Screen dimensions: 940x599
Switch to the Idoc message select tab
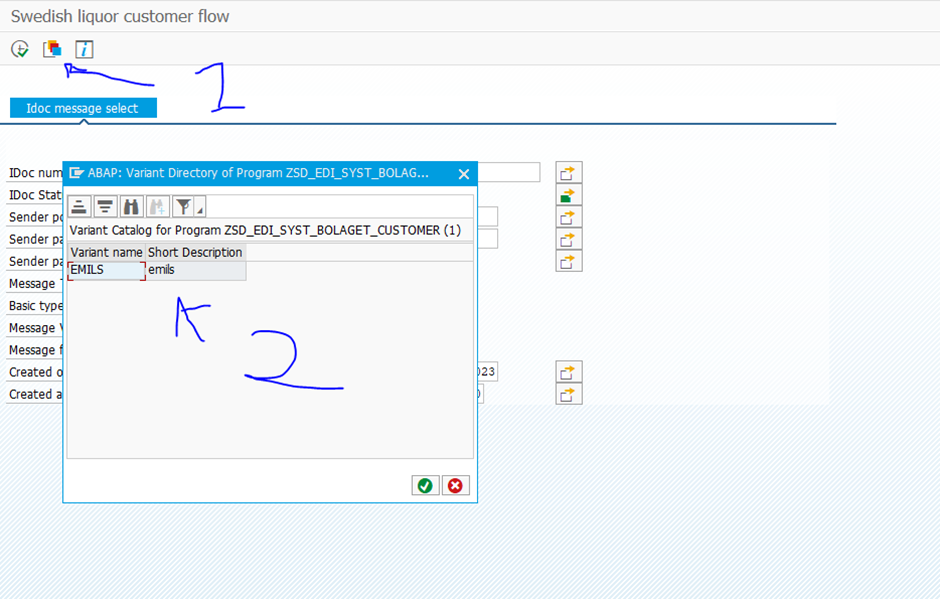83,108
